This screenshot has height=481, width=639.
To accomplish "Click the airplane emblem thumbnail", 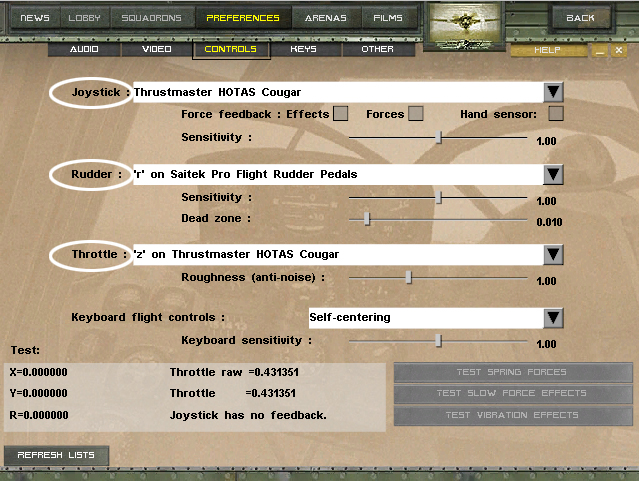I will [464, 26].
